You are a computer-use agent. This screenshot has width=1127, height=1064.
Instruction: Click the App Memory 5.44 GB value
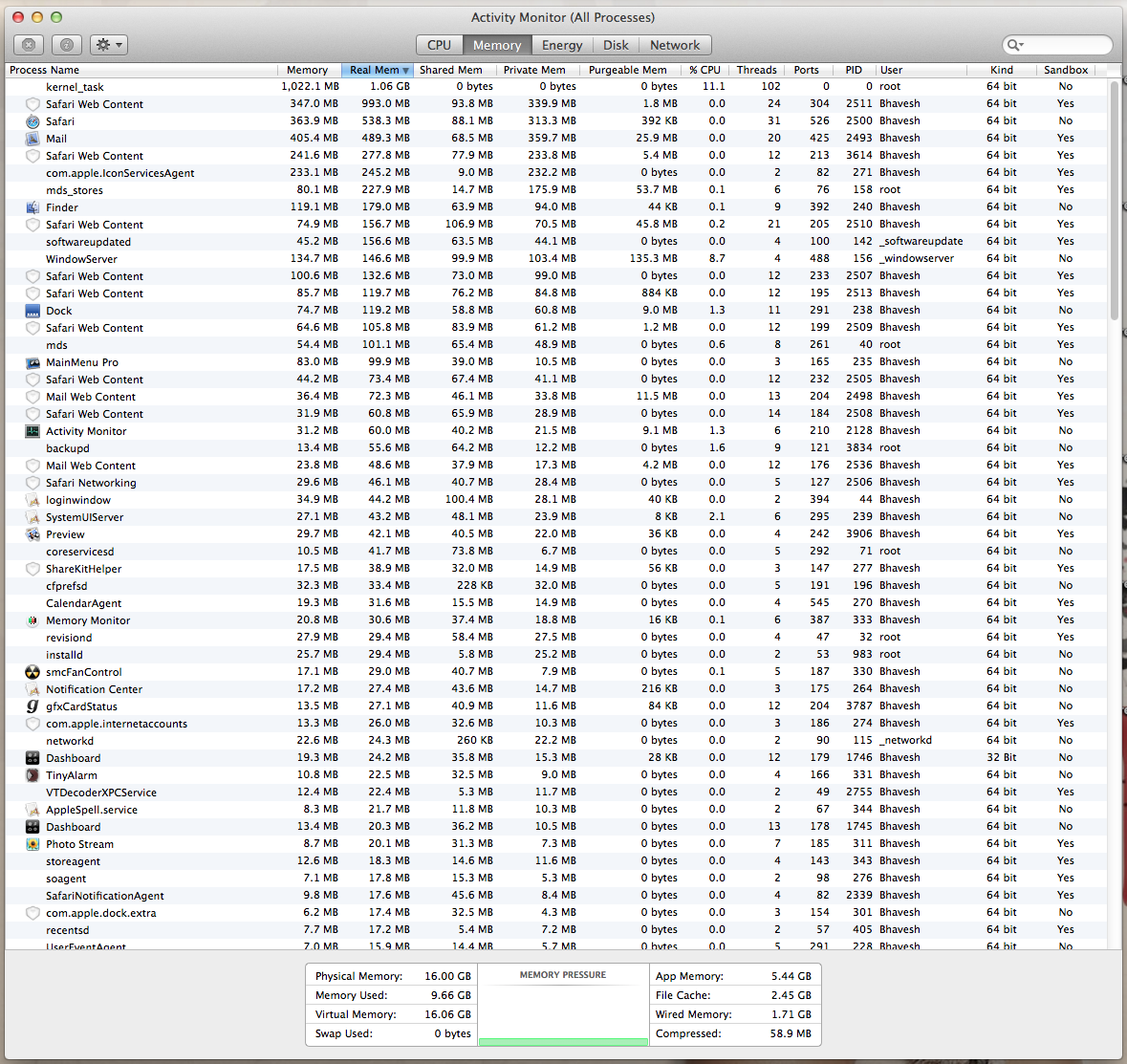click(791, 976)
